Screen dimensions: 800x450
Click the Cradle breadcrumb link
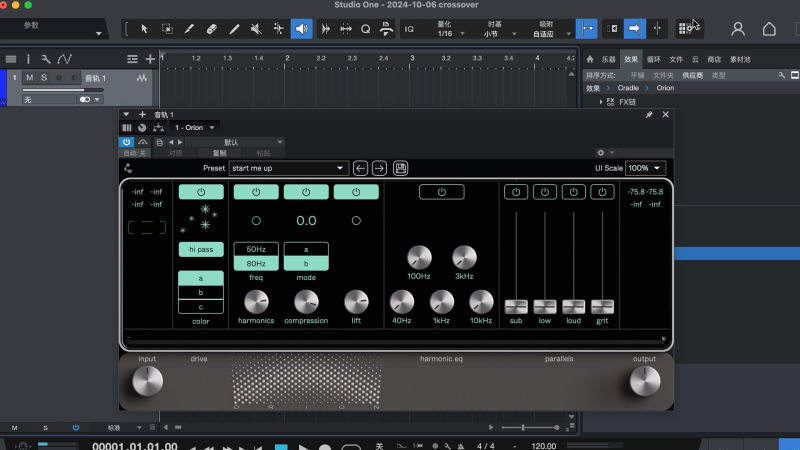pos(628,88)
